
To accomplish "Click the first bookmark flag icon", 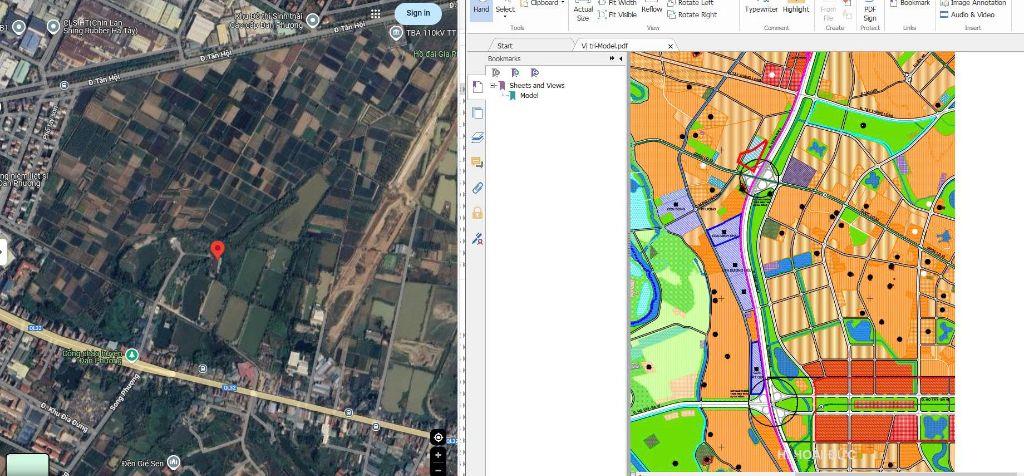I will (x=496, y=72).
